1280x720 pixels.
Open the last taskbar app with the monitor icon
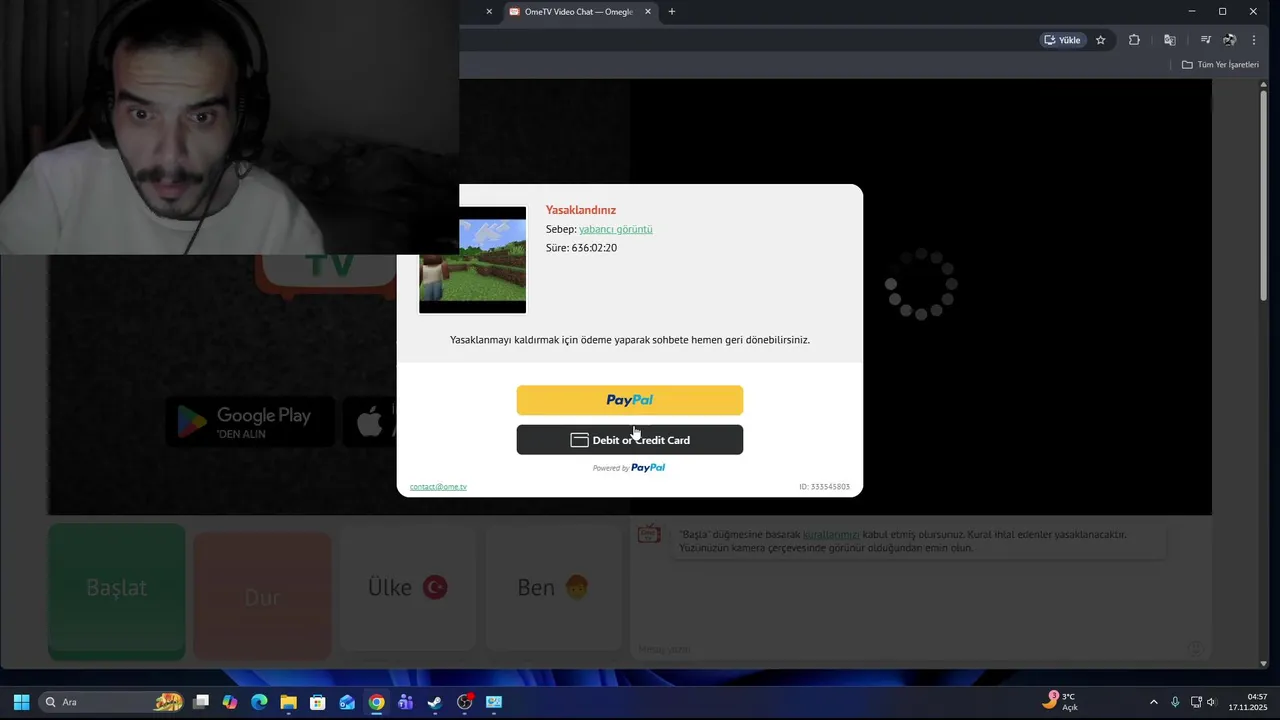494,702
